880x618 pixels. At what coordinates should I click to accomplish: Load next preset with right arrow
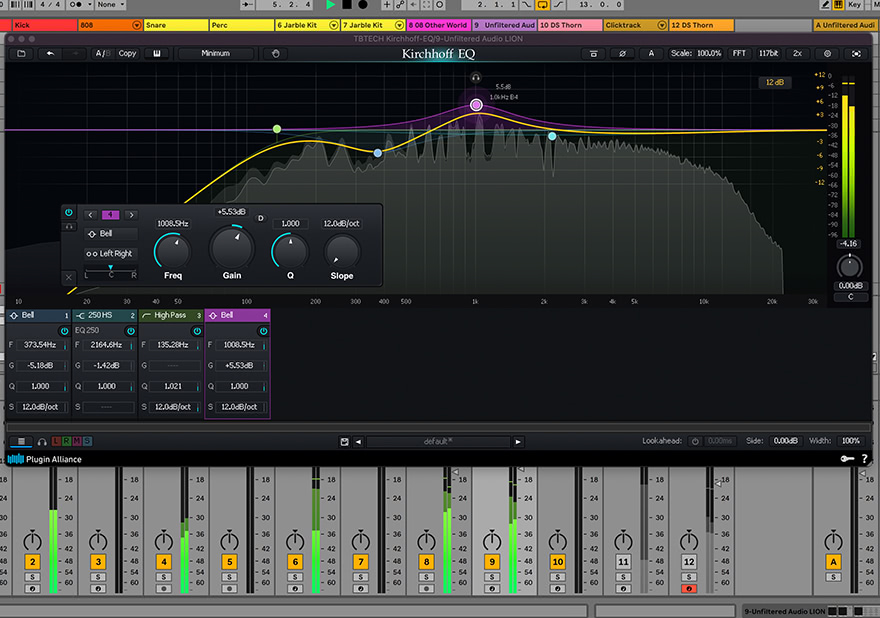point(518,442)
